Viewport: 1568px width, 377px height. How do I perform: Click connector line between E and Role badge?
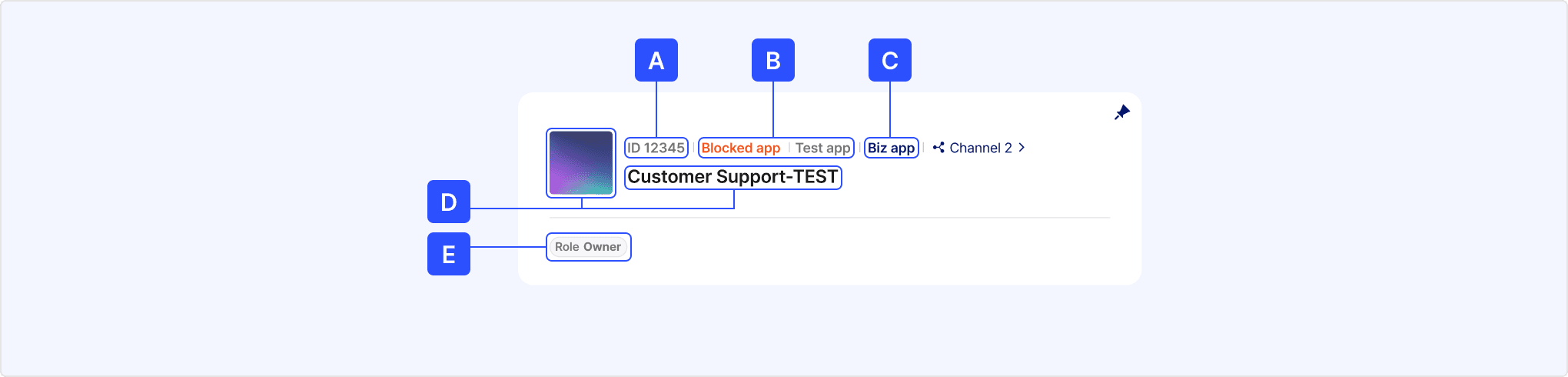point(508,247)
